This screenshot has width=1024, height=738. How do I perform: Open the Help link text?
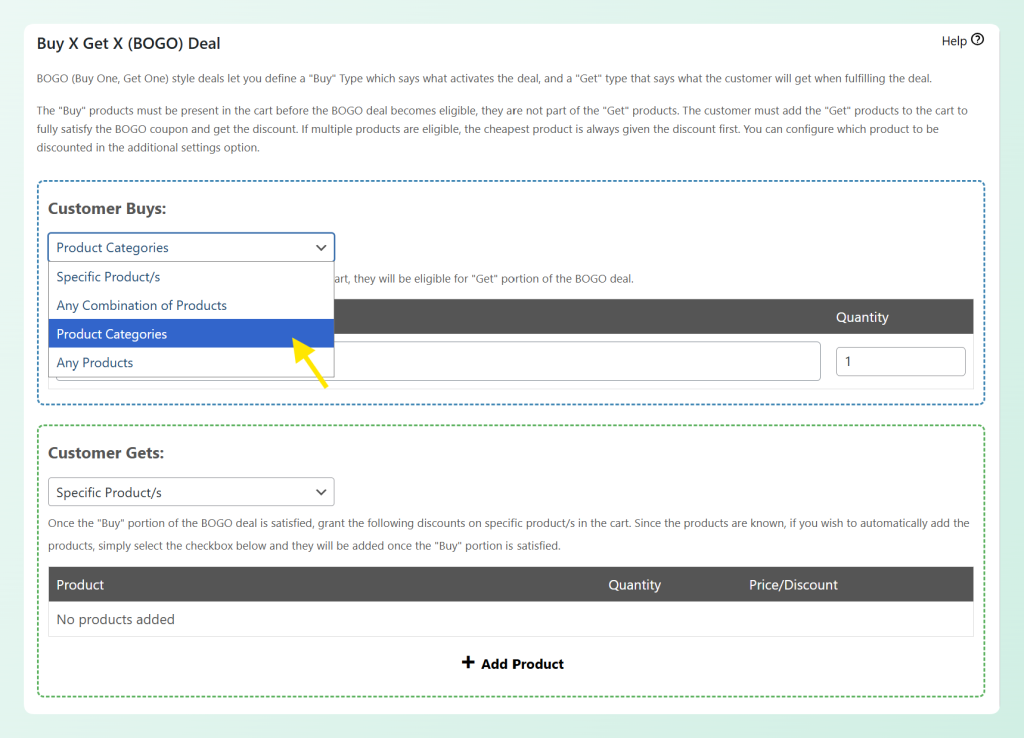click(x=954, y=41)
